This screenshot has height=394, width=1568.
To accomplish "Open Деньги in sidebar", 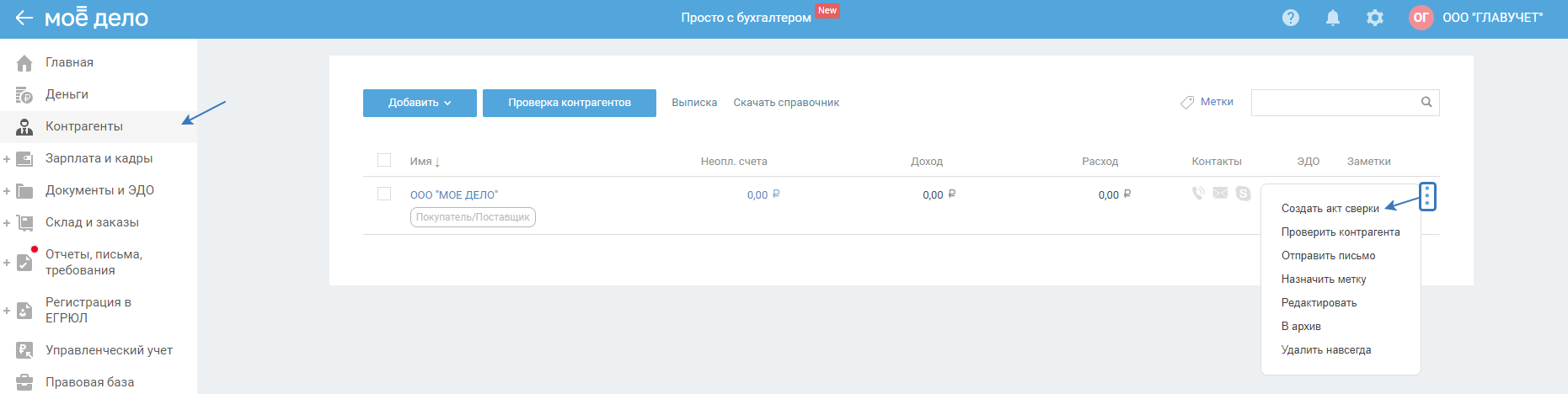I will pos(67,94).
